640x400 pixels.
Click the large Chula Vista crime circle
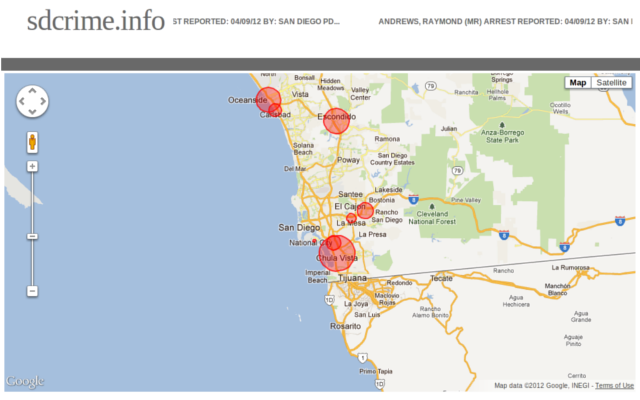[337, 253]
